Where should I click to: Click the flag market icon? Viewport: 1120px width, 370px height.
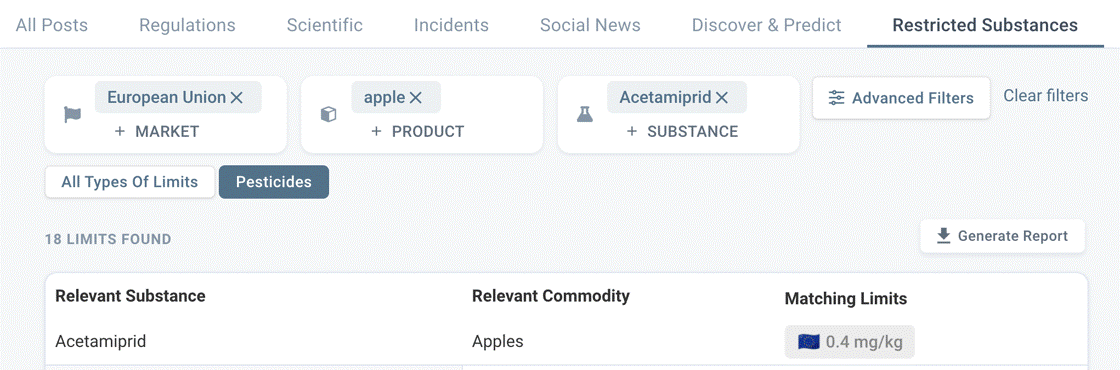pos(72,114)
